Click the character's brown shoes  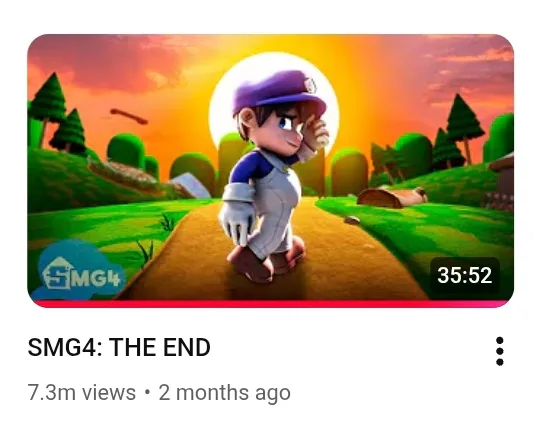(x=266, y=261)
